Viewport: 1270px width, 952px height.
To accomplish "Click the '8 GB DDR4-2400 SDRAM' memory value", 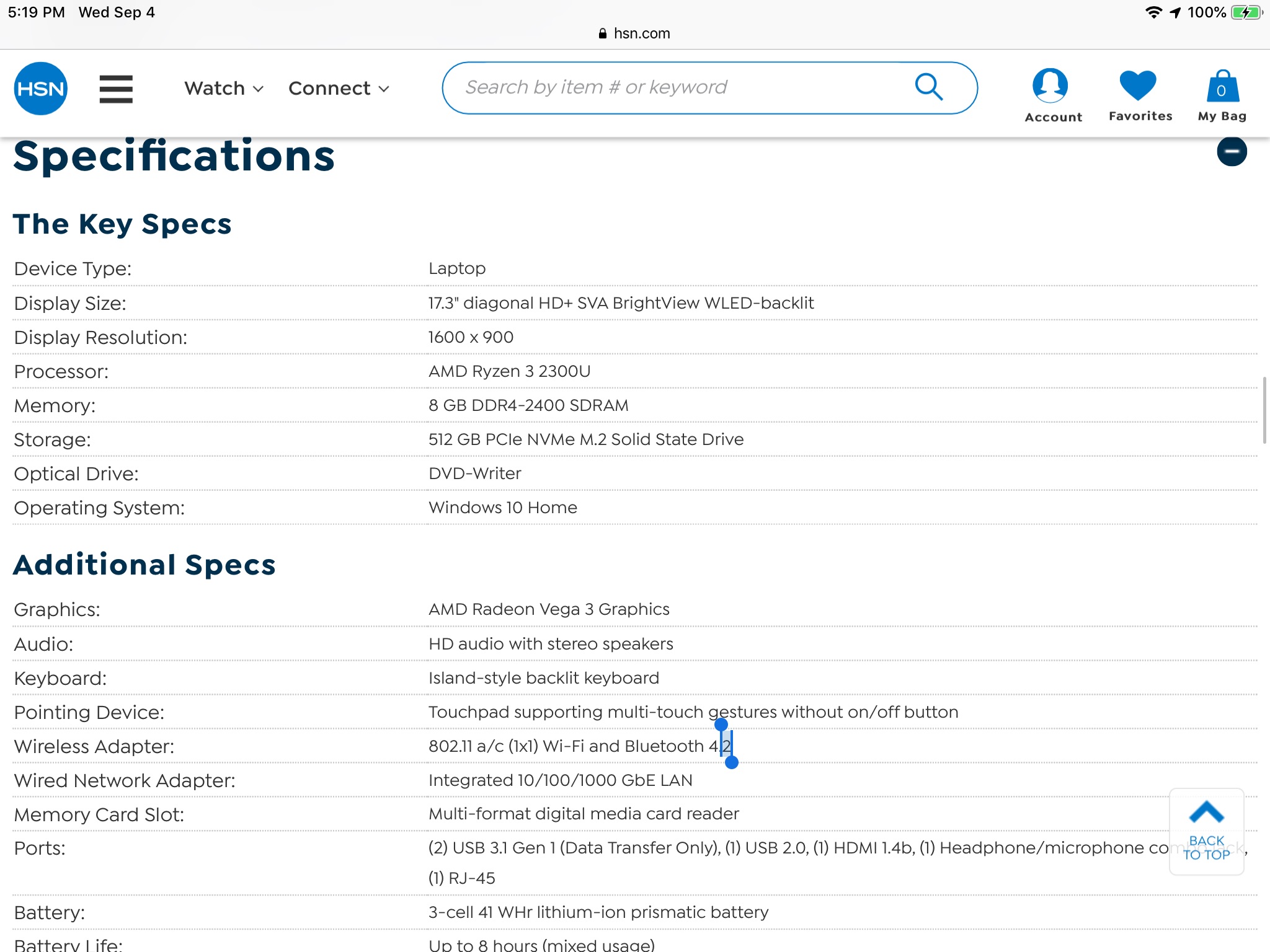I will 528,405.
